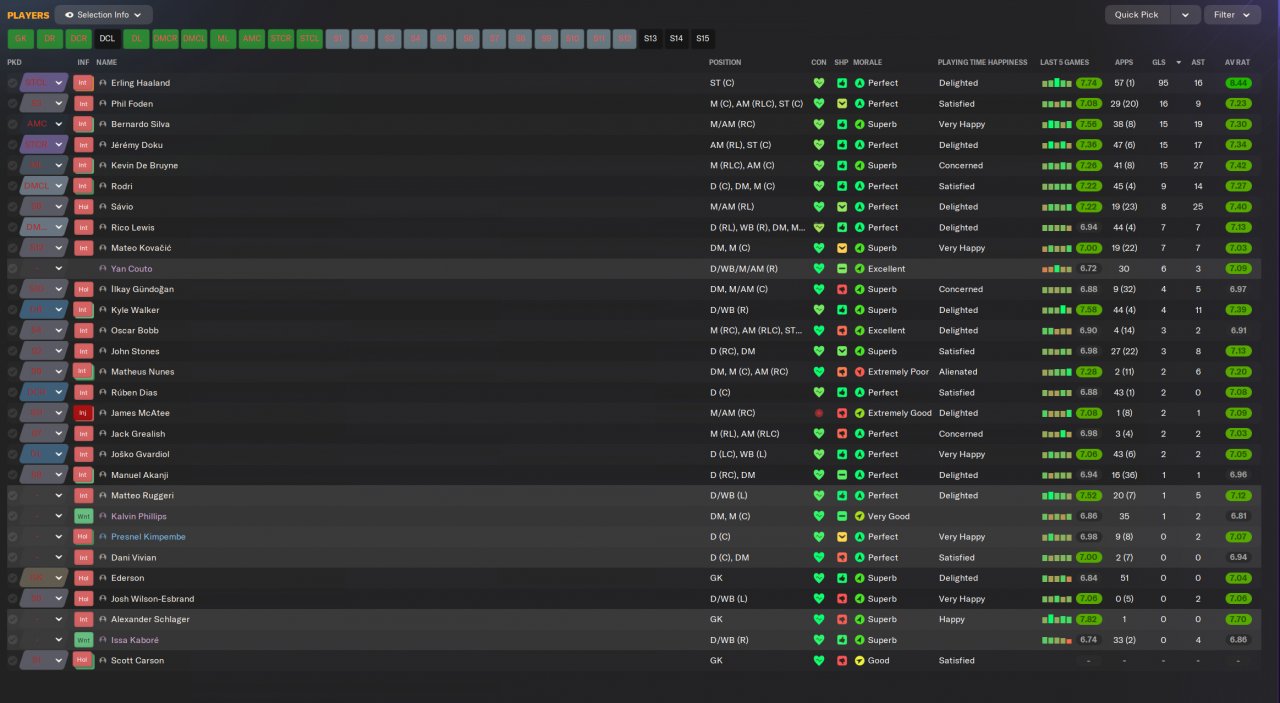
Task: Select the GK position chip
Action: tap(20, 39)
